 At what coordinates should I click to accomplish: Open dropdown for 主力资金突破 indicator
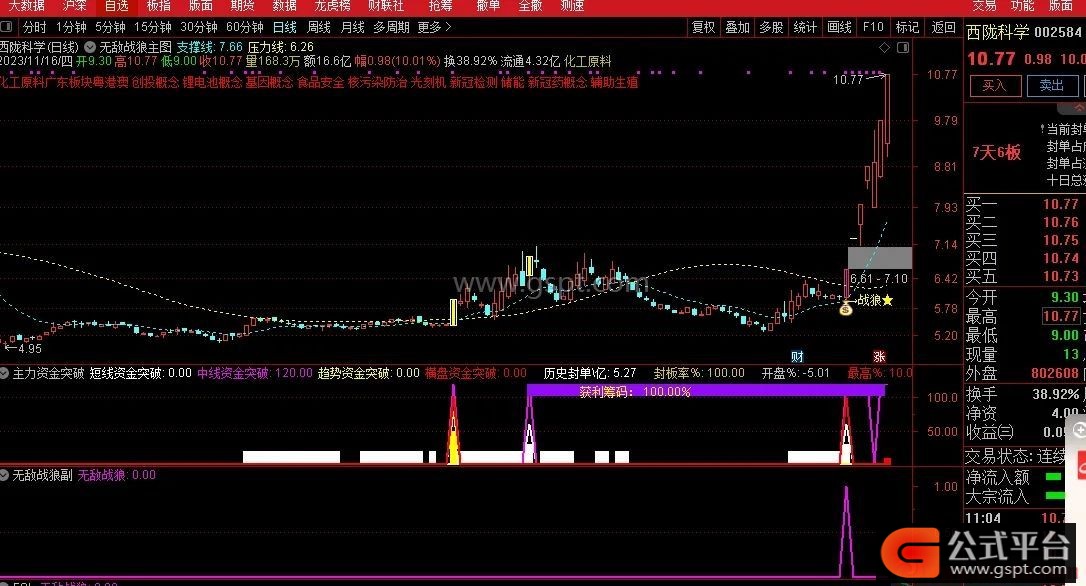coord(4,373)
